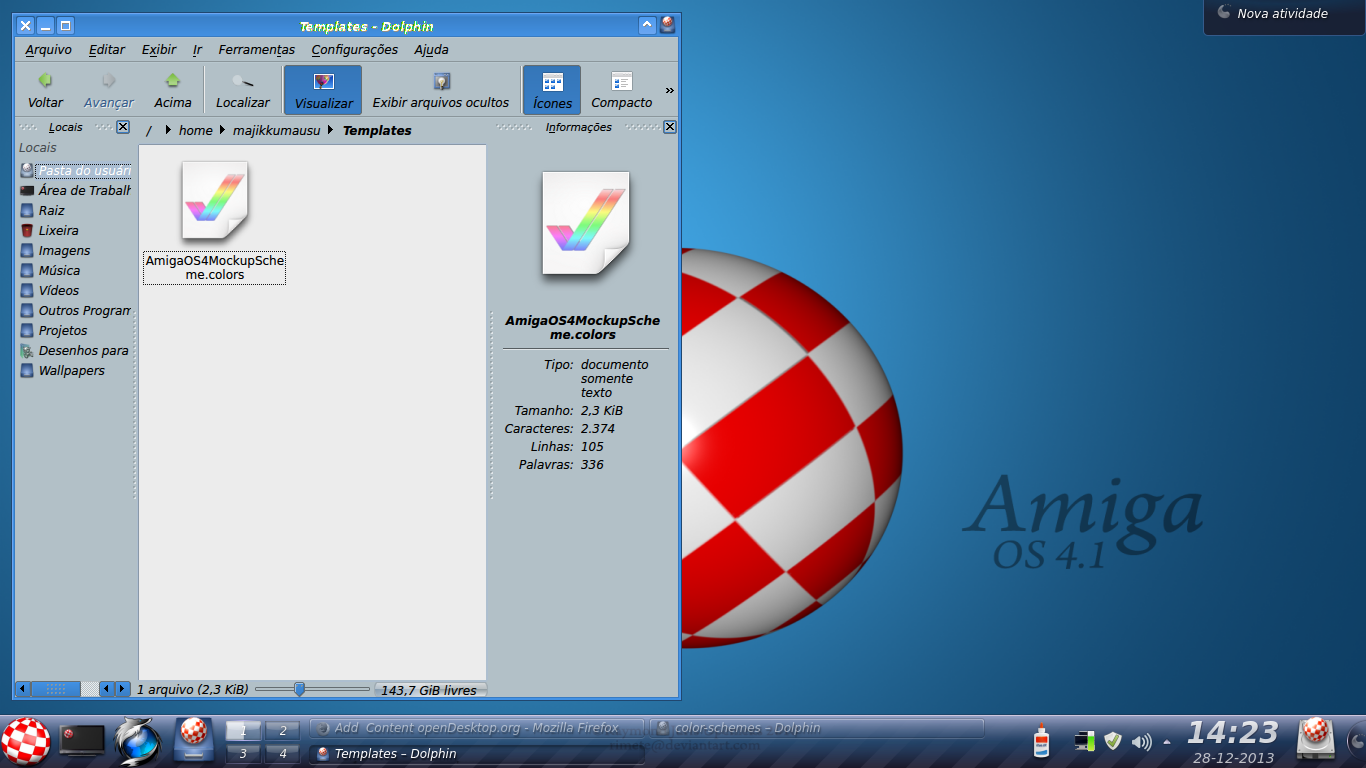The image size is (1366, 768).
Task: Open the Ferramentas menu
Action: [x=257, y=49]
